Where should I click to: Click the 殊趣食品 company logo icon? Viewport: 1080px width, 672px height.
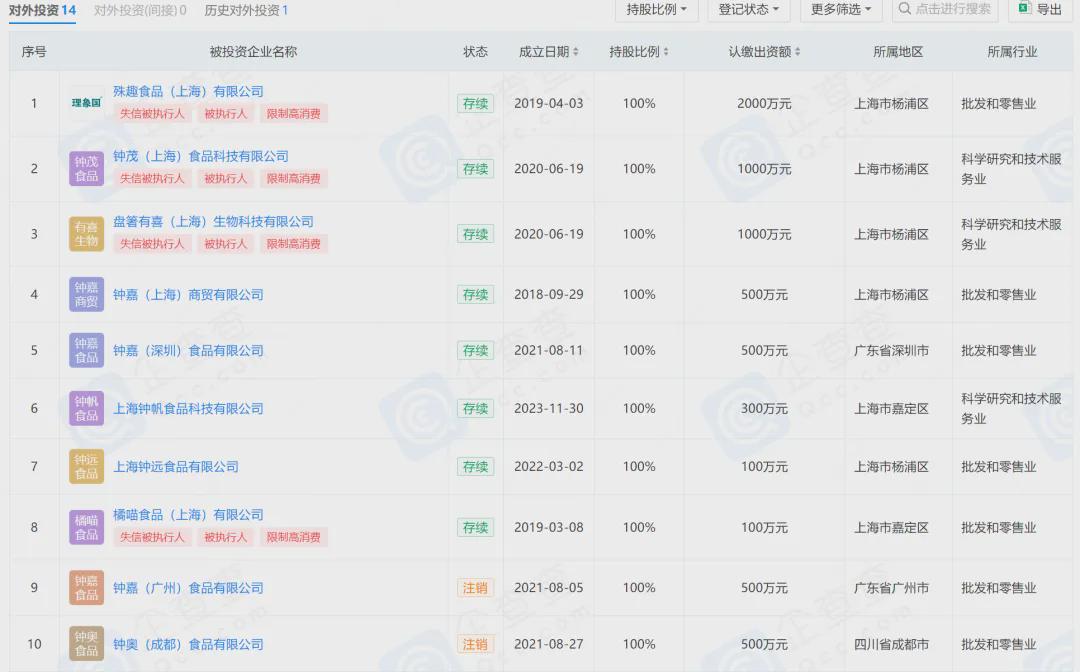coord(86,103)
